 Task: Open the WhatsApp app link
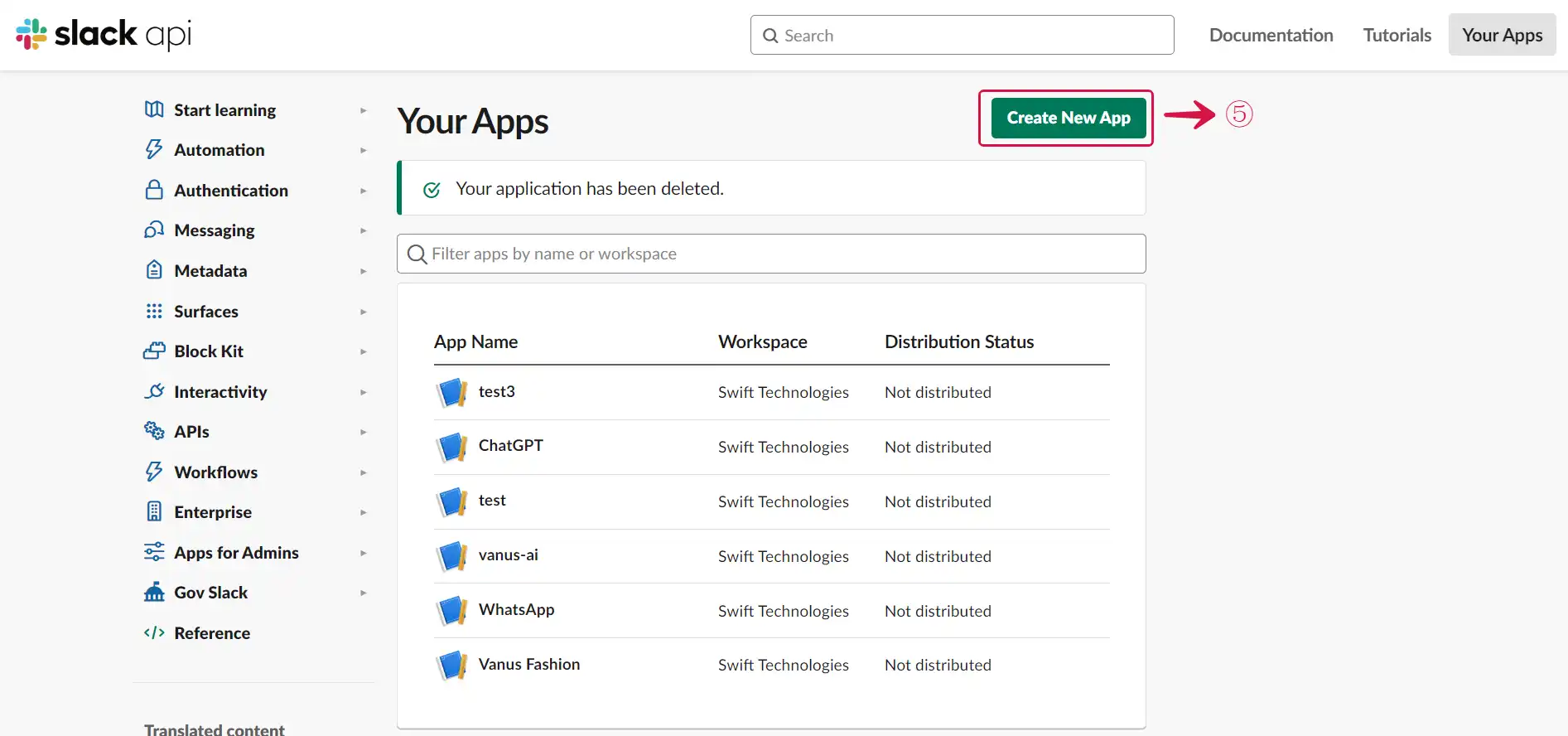tap(516, 609)
